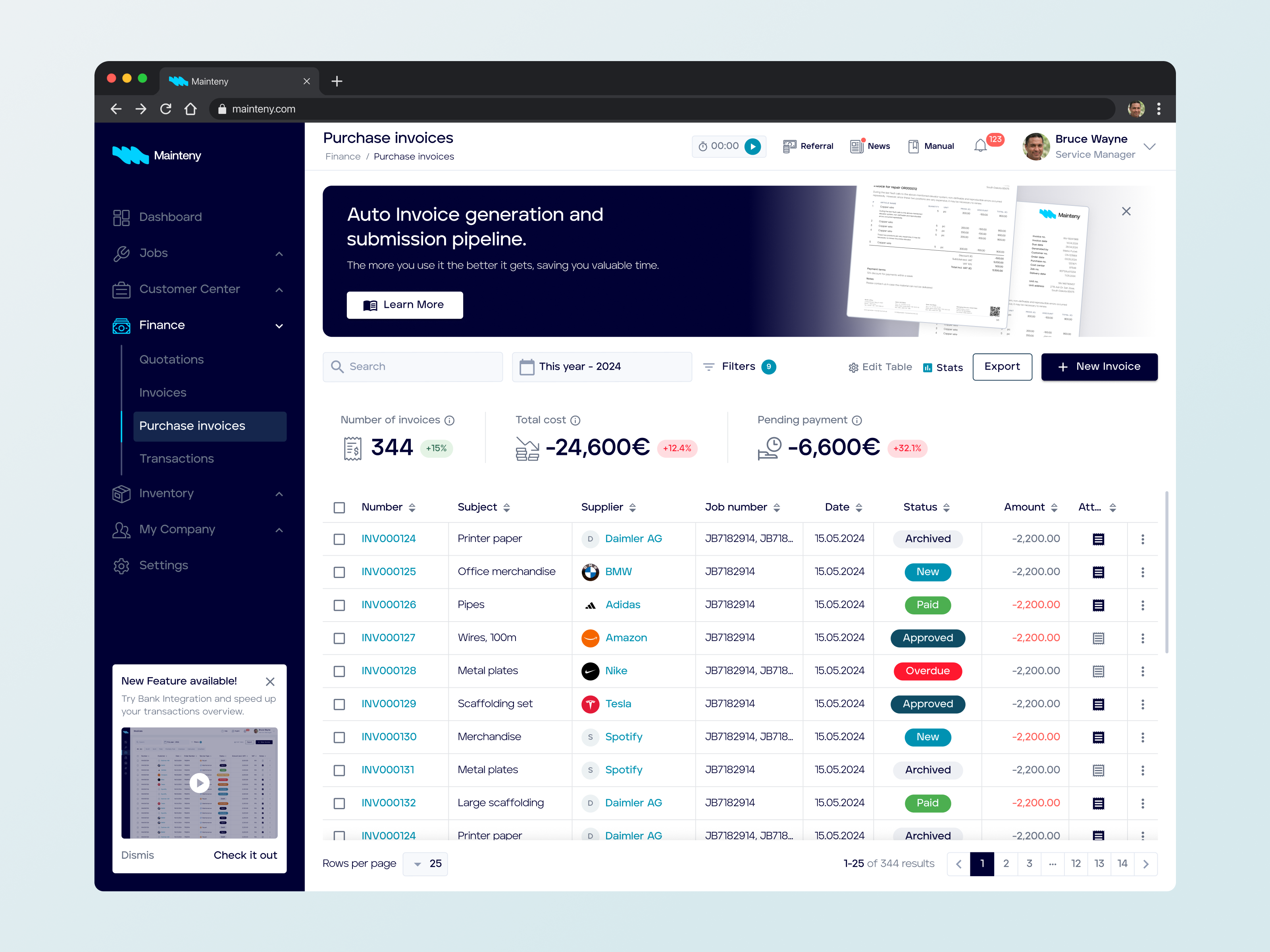Start the timer play button

(x=753, y=146)
